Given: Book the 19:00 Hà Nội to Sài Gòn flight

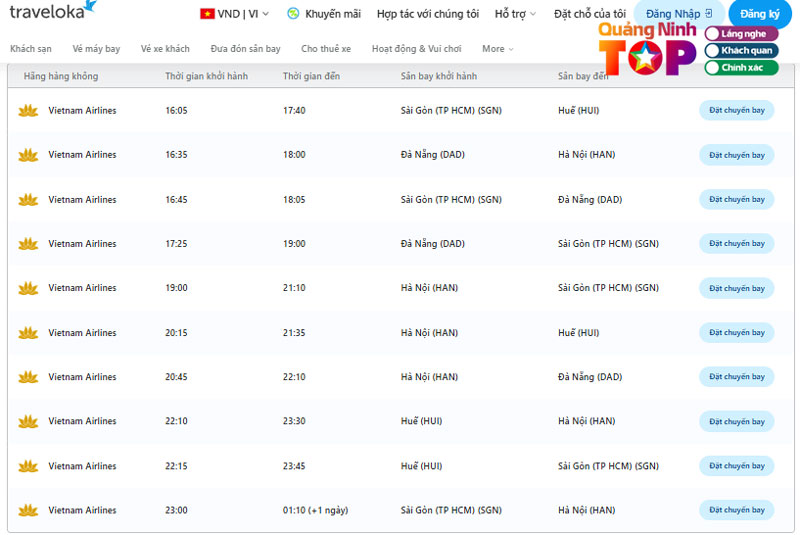Looking at the screenshot, I should pos(736,288).
